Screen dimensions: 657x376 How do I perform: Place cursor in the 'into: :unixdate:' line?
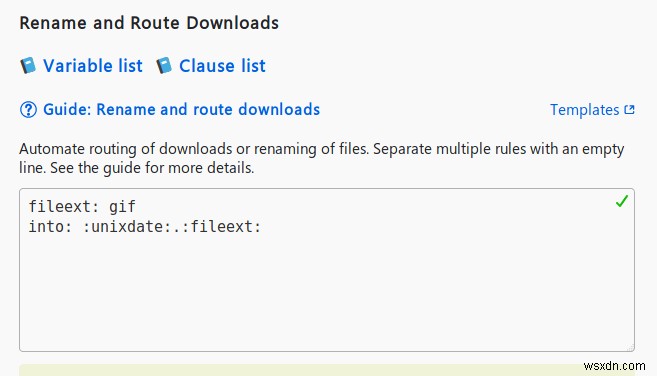145,227
